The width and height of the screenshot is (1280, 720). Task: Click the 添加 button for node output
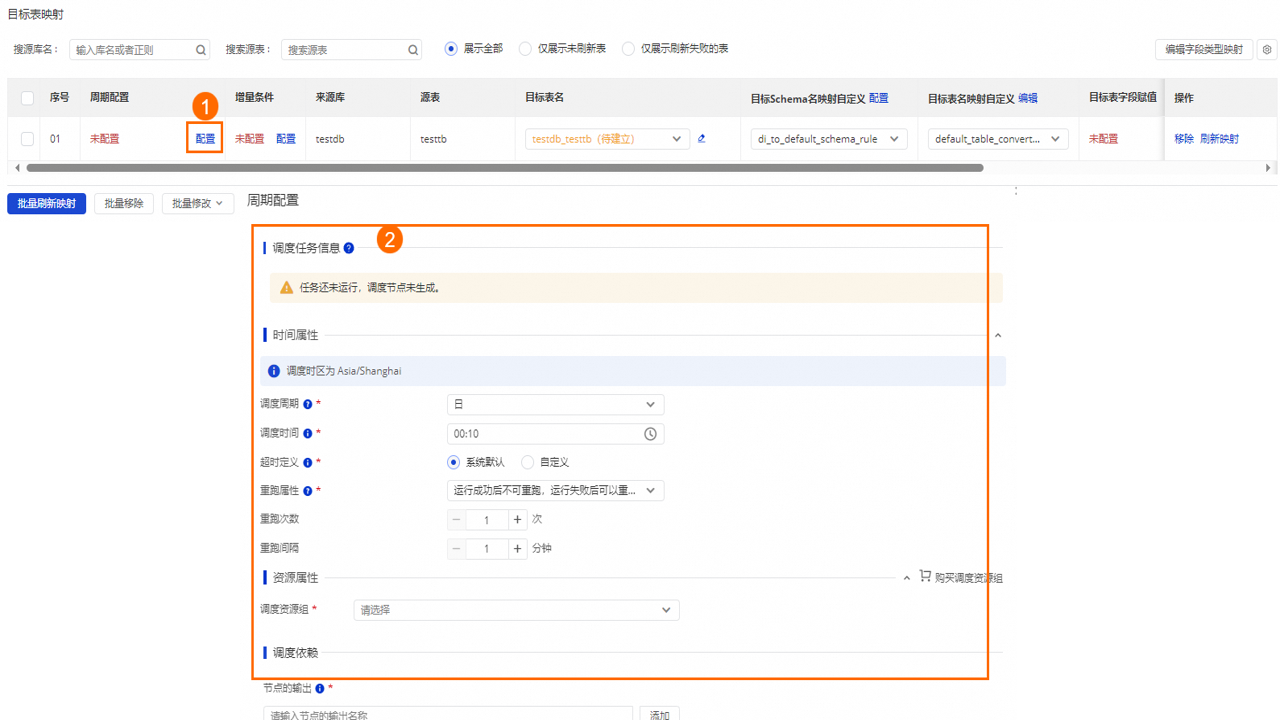point(659,716)
